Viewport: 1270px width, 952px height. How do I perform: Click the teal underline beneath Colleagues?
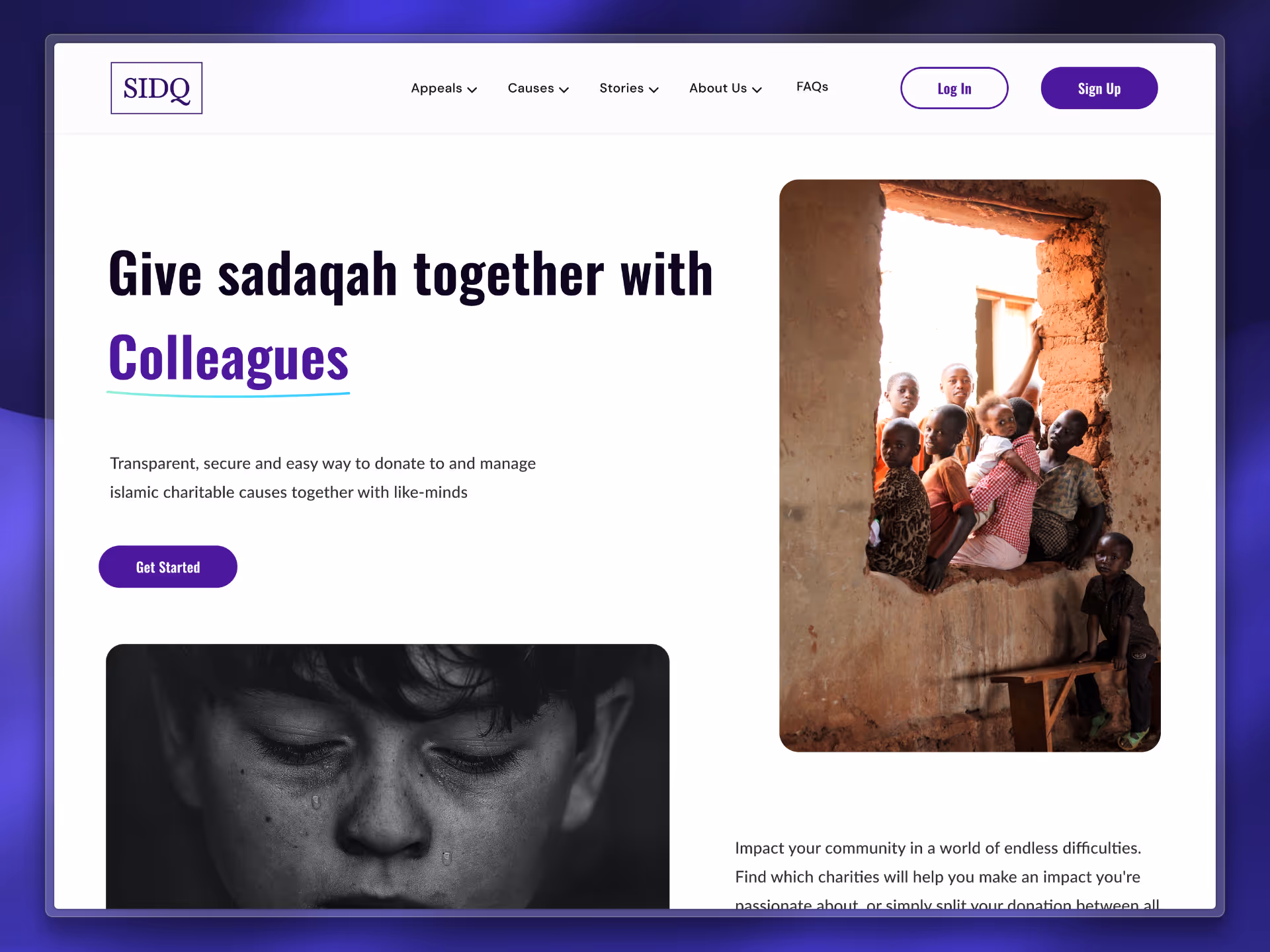pos(228,394)
